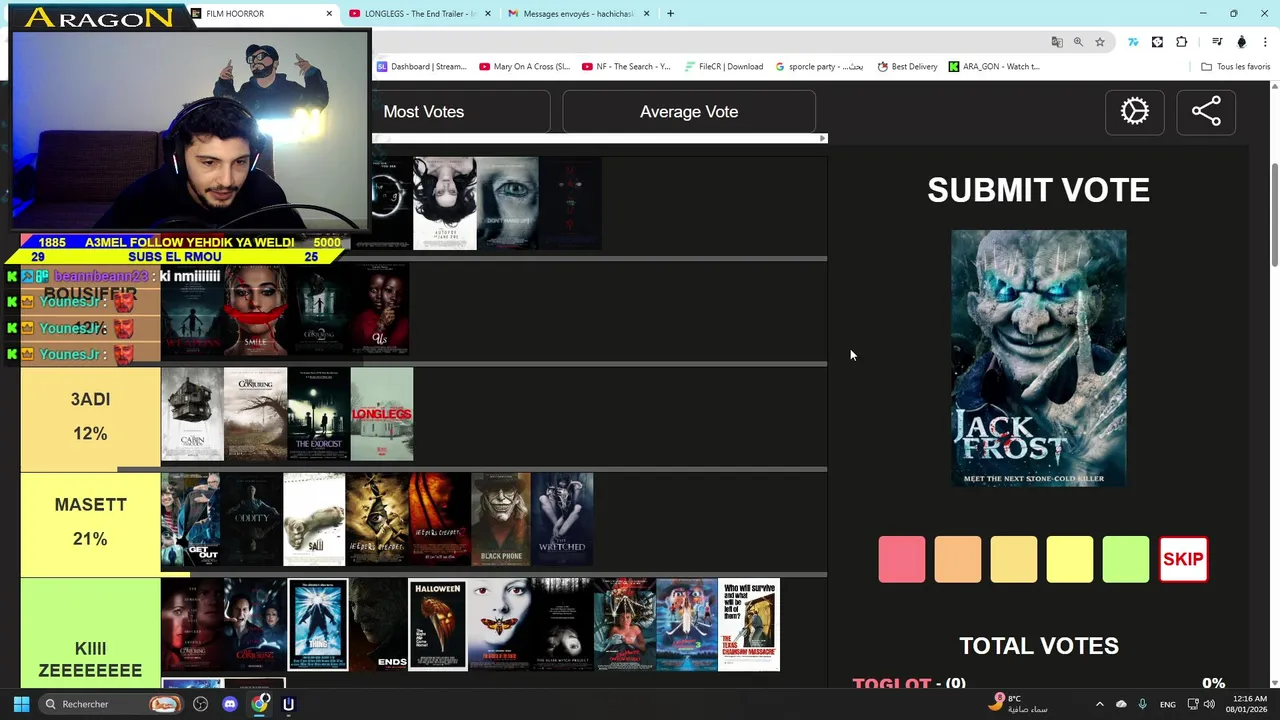Open ARA_GON Watch bookmark
1280x720 pixels.
tap(994, 67)
